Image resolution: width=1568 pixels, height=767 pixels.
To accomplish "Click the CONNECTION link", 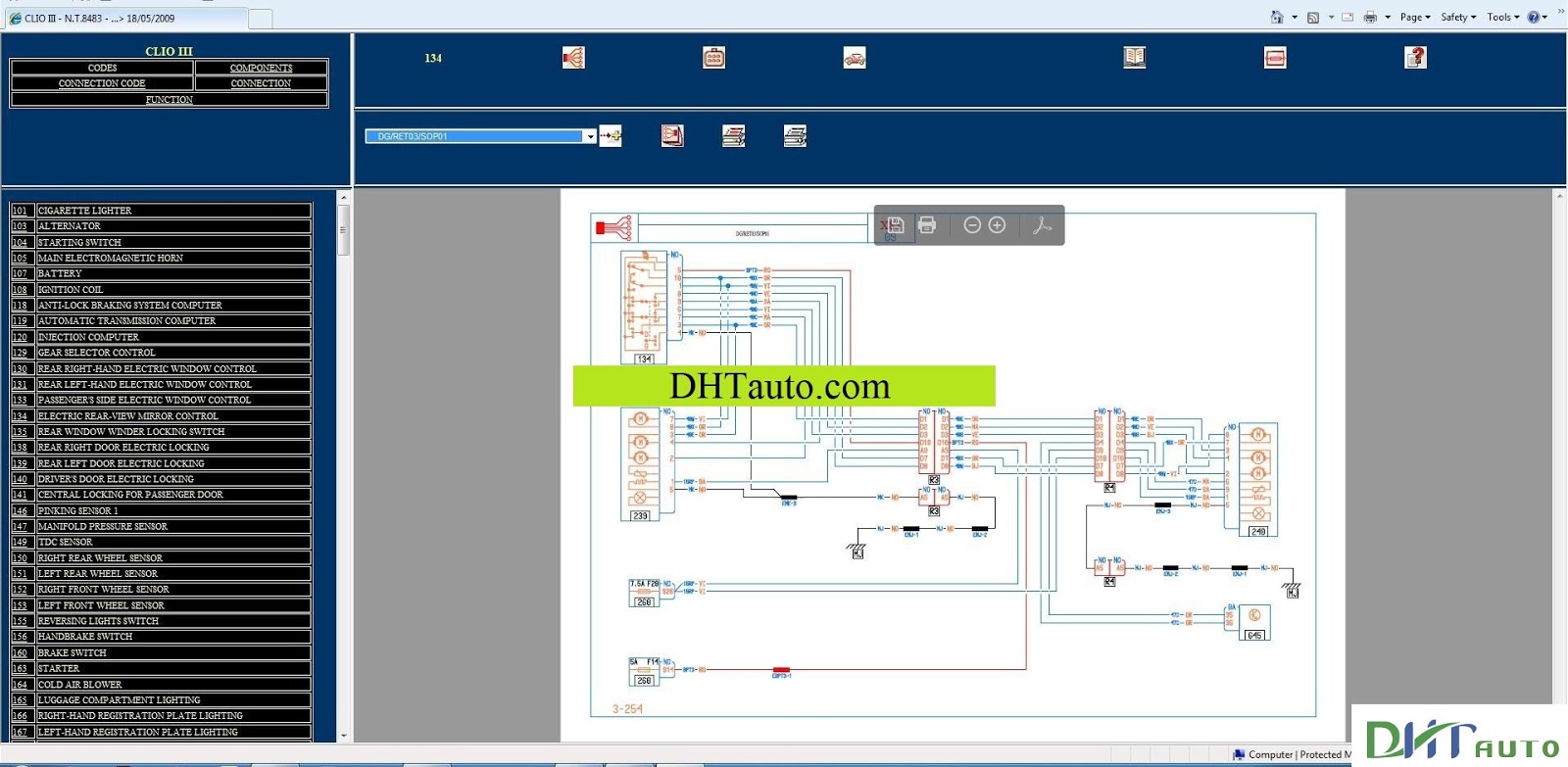I will [261, 83].
